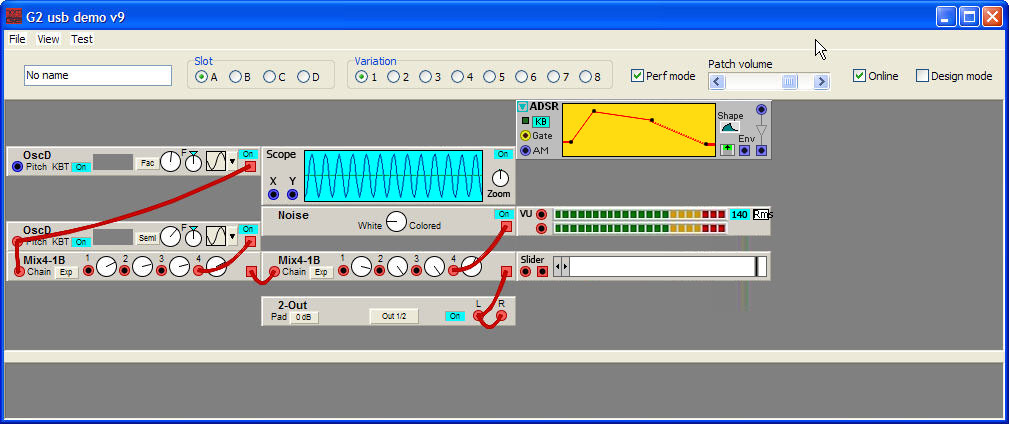
Task: Click the Out 1/2 button
Action: 394,316
